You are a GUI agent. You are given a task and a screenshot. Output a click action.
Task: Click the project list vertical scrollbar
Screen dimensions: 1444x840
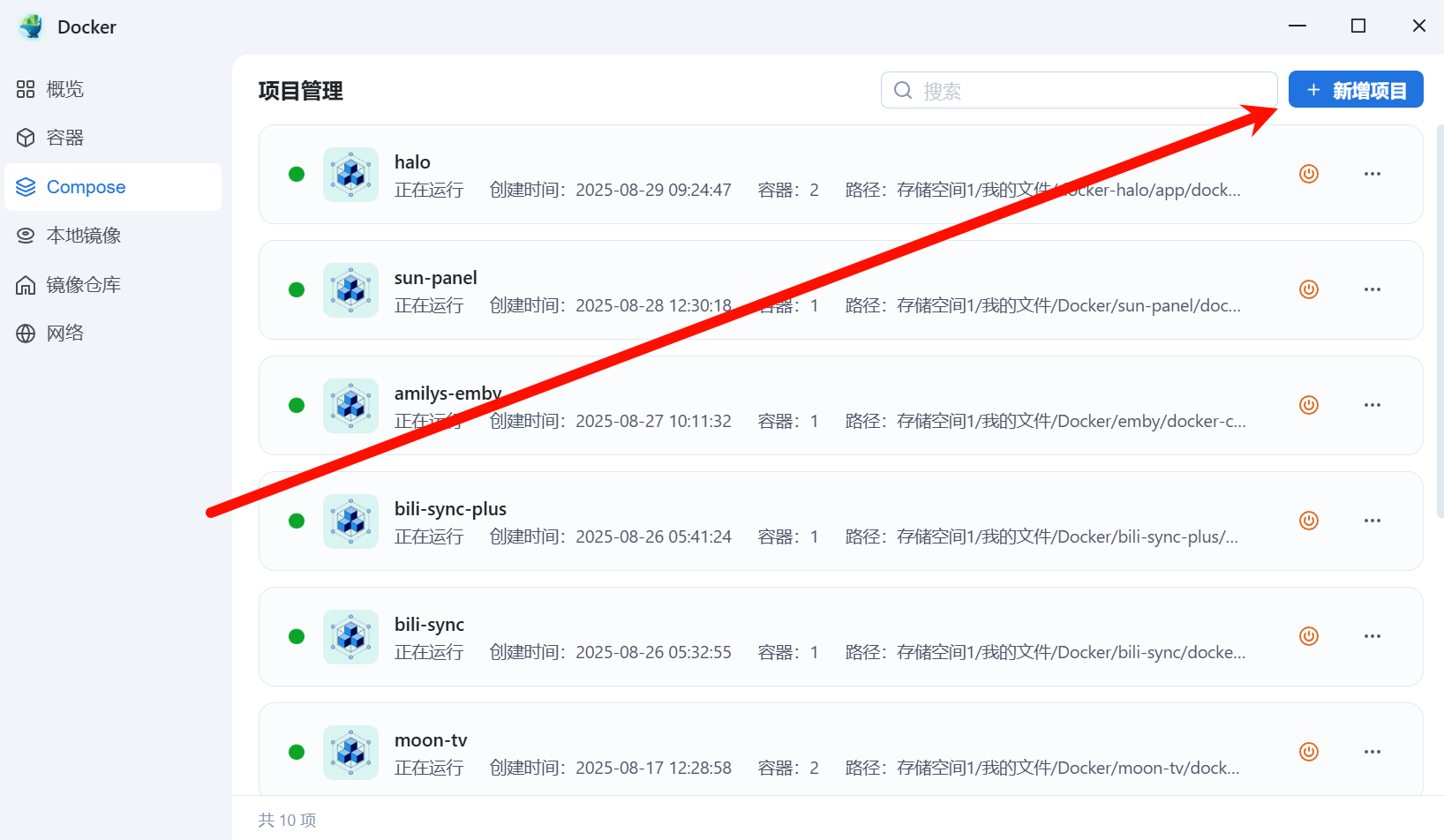pos(1440,322)
